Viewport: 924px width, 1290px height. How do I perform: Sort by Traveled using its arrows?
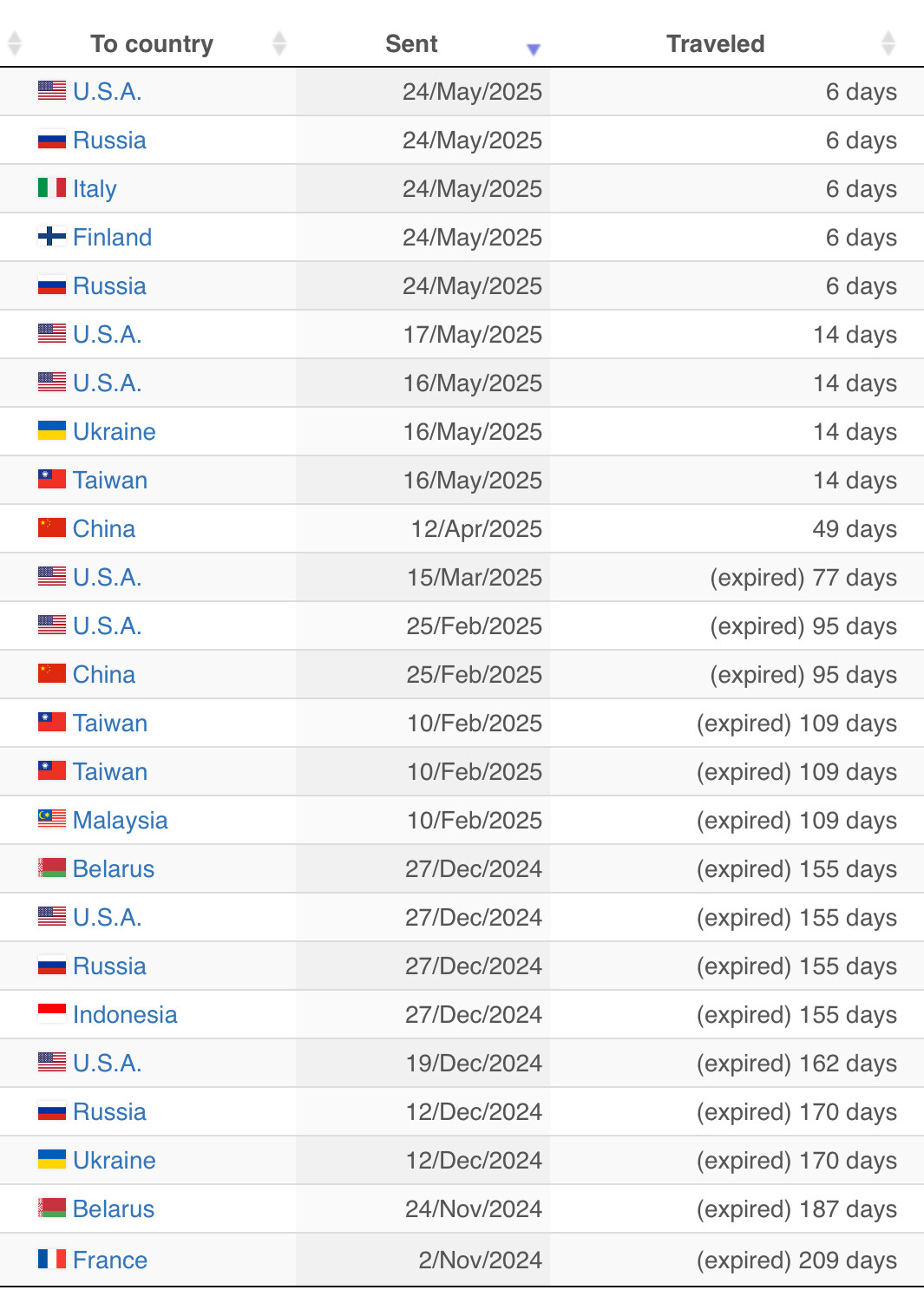[888, 43]
